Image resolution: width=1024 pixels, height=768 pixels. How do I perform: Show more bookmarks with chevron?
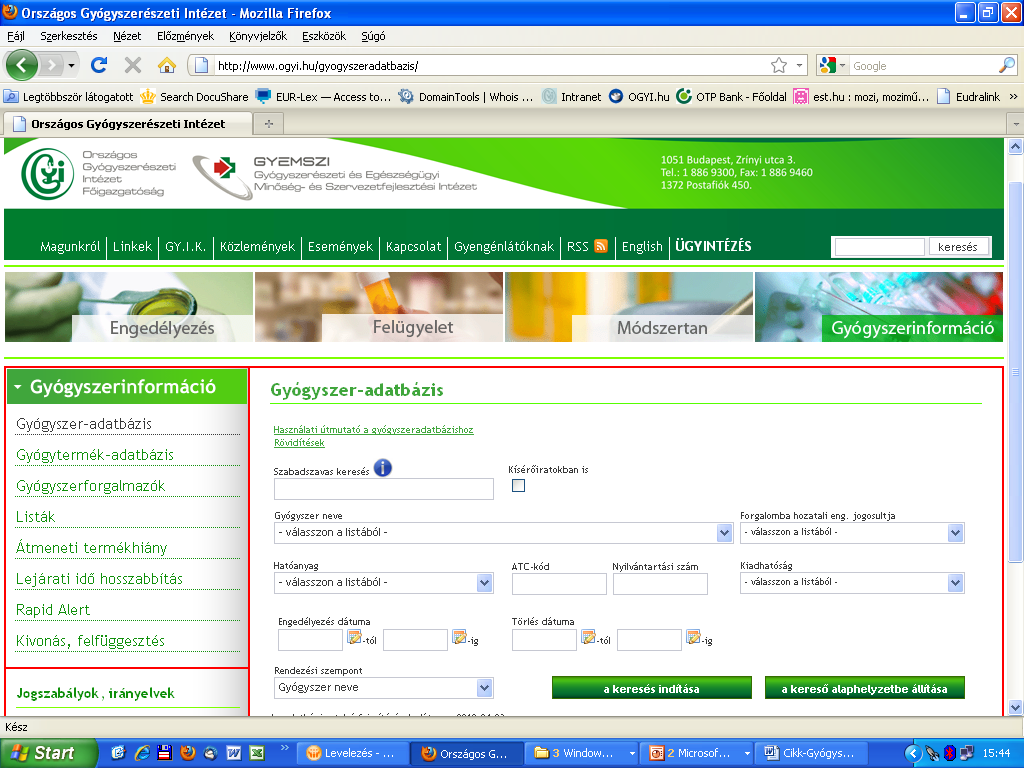[1014, 97]
